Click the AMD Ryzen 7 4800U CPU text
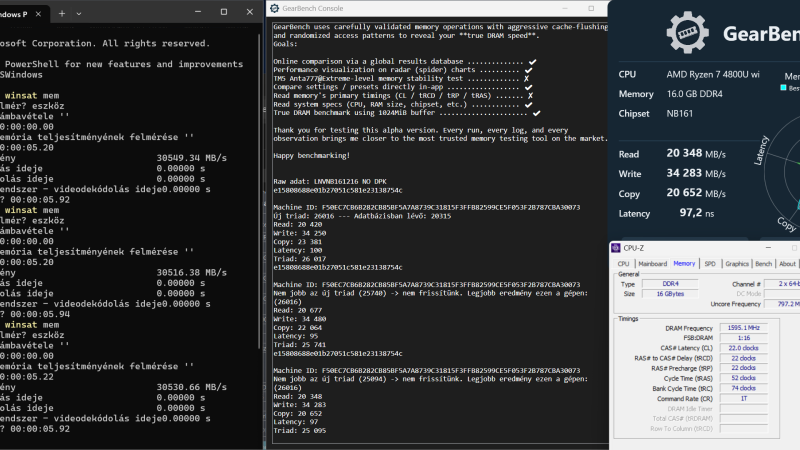 [x=713, y=74]
